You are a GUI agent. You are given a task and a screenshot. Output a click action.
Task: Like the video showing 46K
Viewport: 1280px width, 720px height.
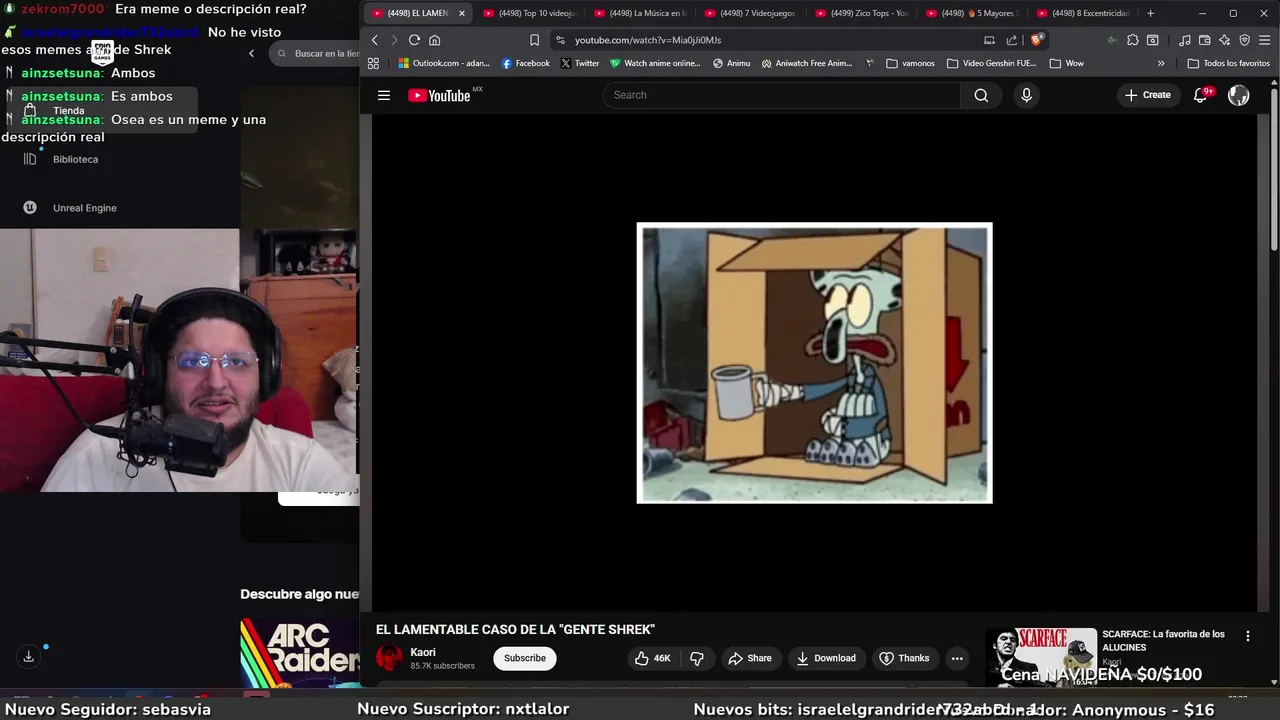click(x=653, y=658)
